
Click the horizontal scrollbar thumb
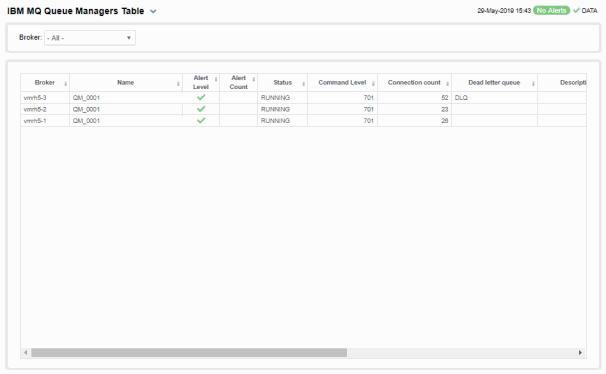189,352
